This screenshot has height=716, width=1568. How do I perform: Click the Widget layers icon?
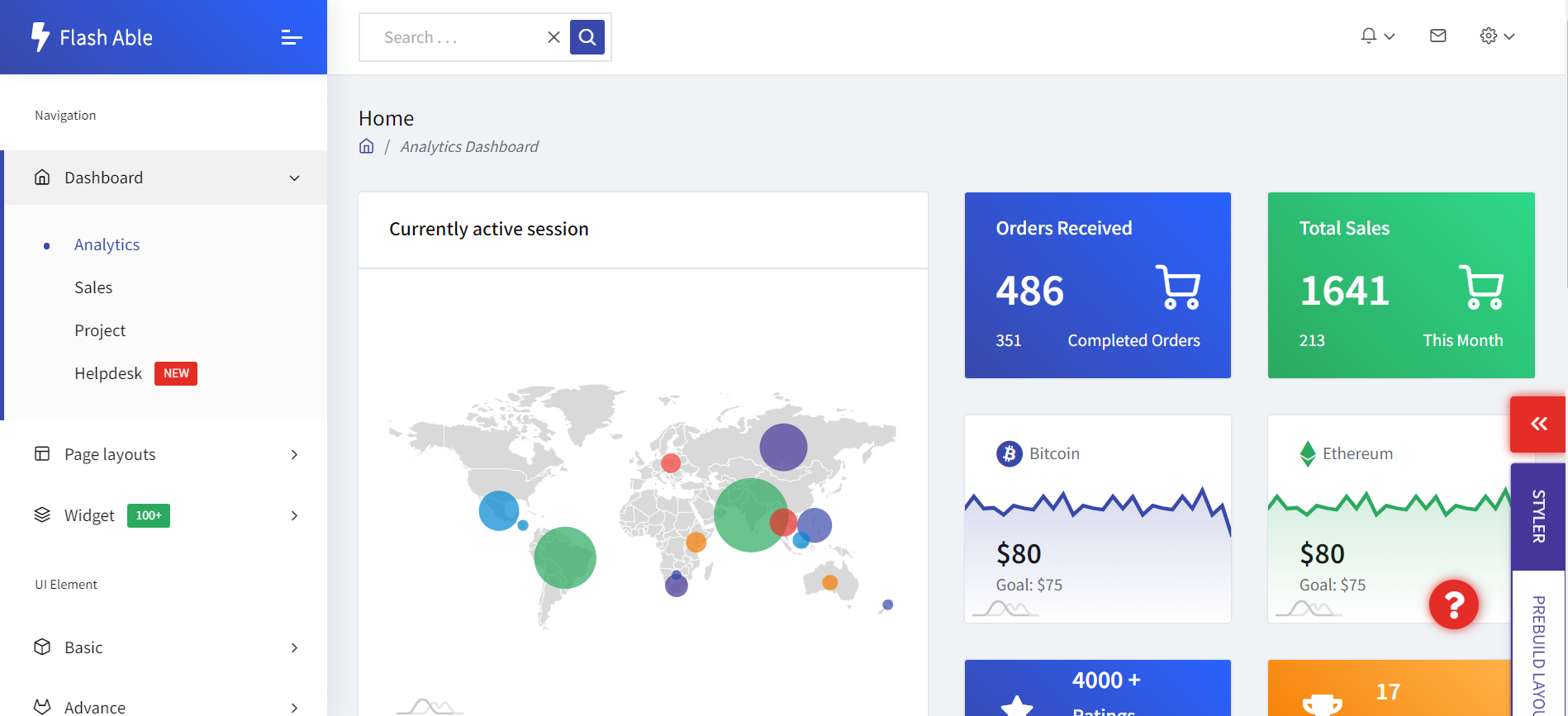[x=42, y=515]
